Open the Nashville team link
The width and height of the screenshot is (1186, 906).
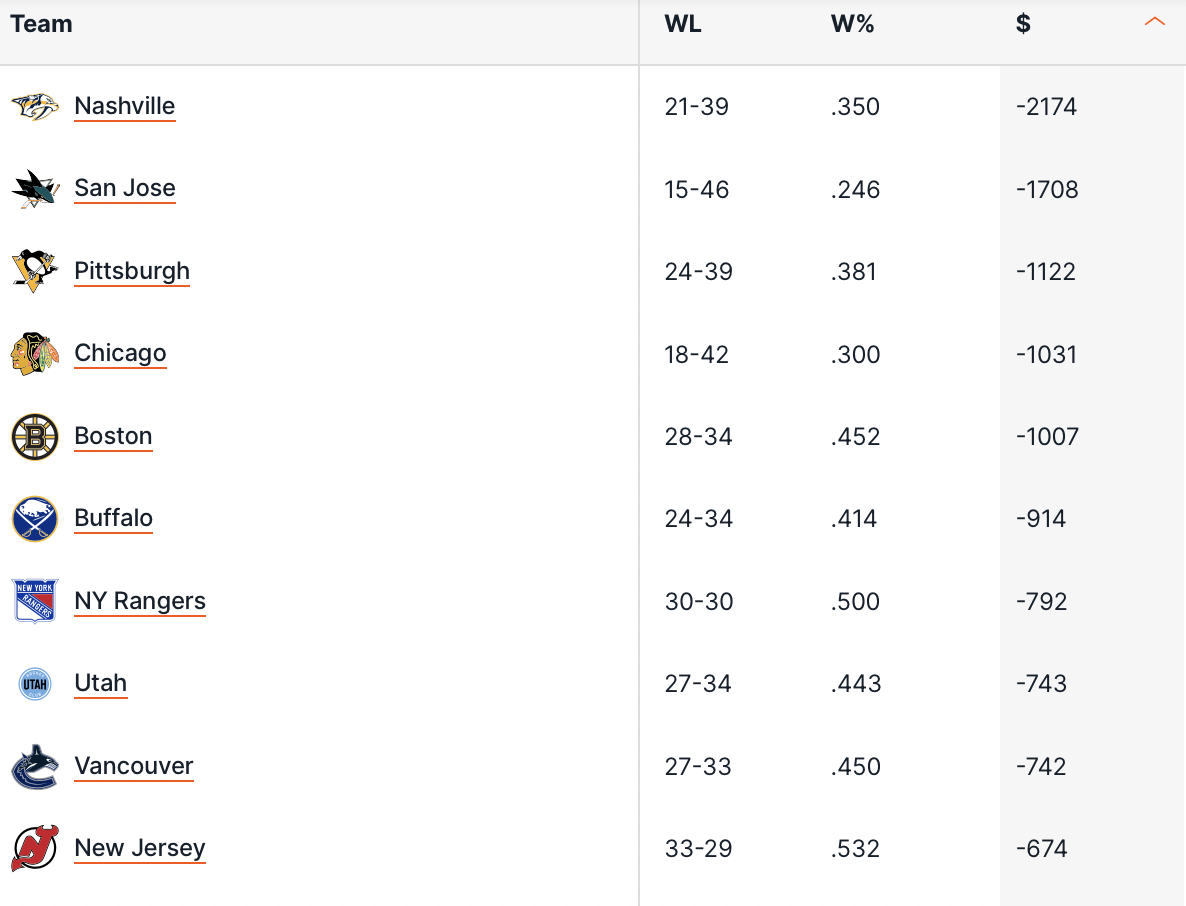point(124,106)
